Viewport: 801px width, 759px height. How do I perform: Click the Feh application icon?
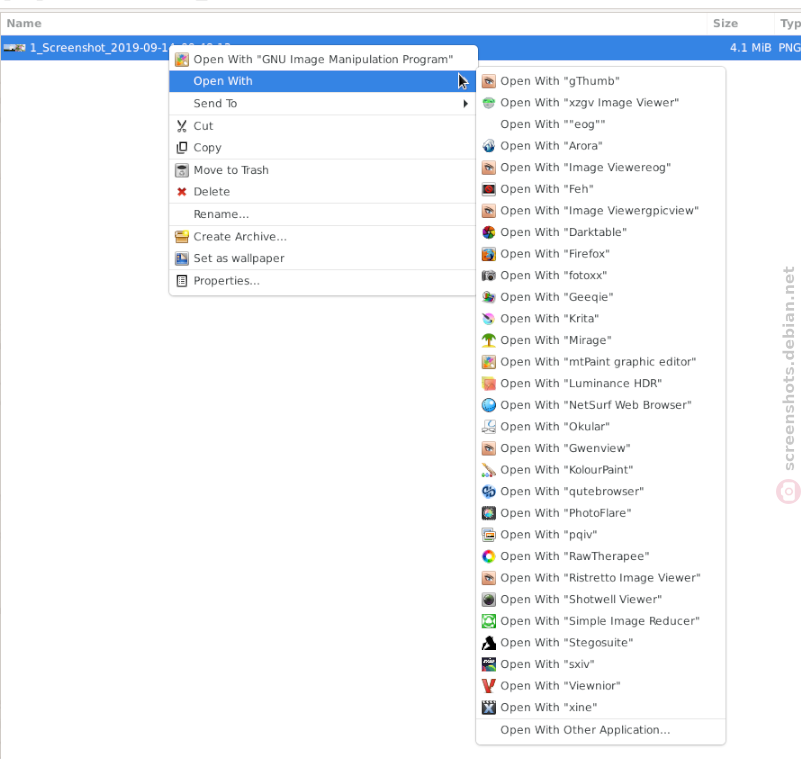click(488, 189)
